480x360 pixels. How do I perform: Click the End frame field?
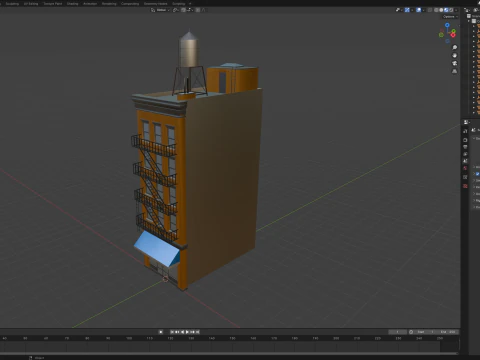447,332
